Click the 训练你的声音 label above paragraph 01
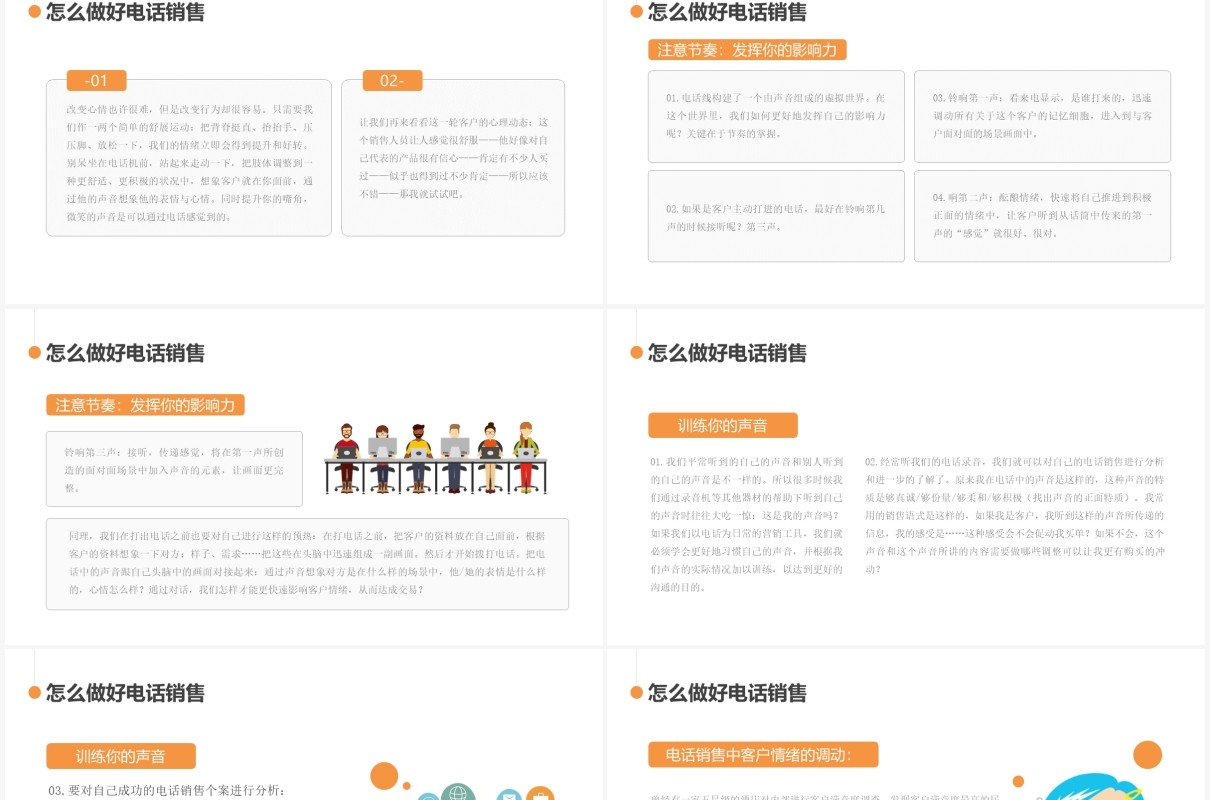This screenshot has height=800, width=1210. 723,425
